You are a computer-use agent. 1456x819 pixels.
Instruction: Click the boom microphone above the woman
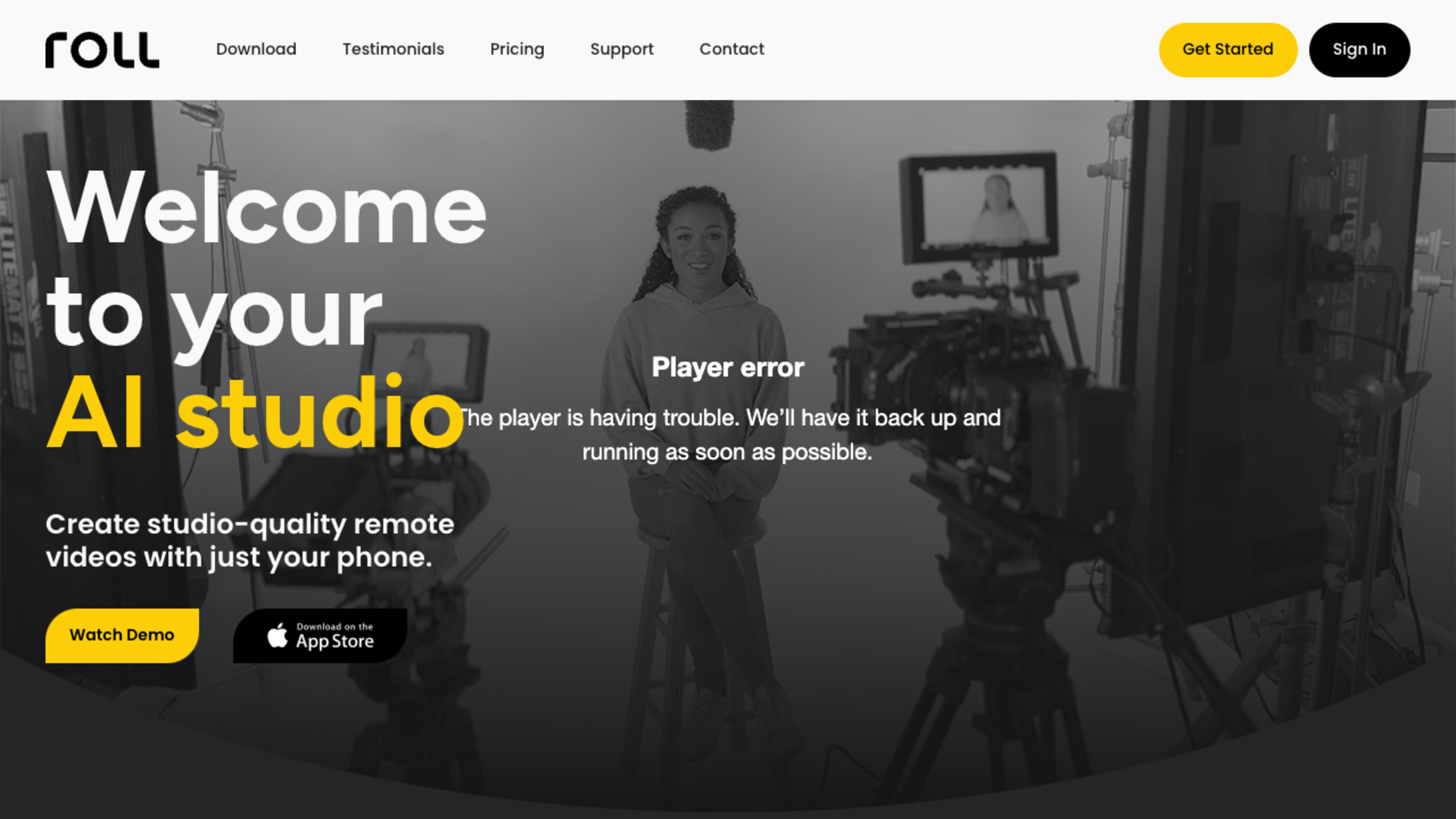[709, 124]
